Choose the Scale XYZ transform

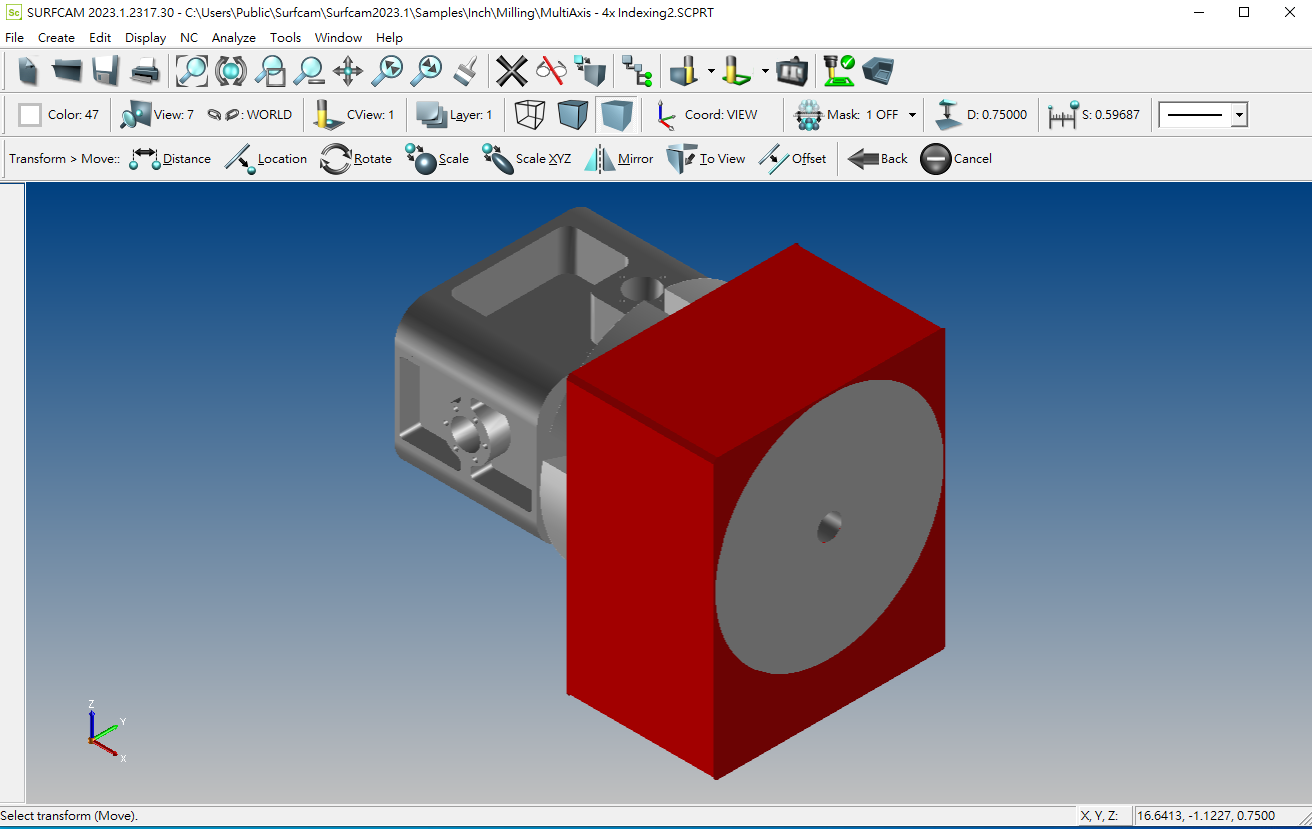[526, 159]
